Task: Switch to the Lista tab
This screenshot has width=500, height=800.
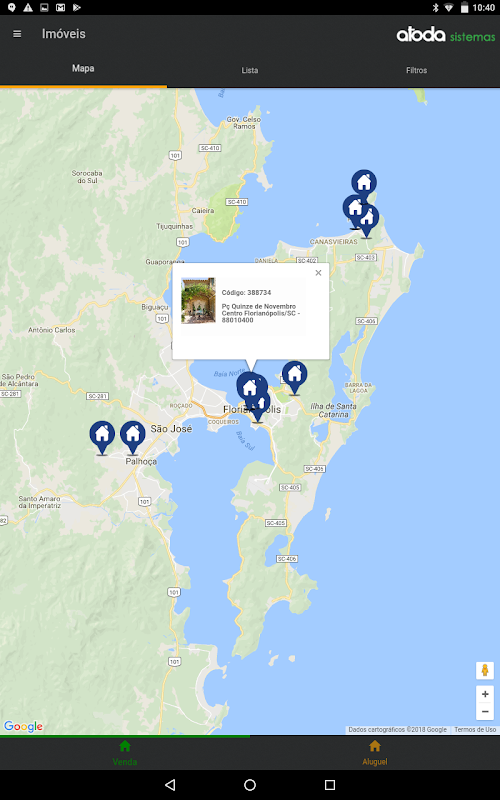Action: pos(249,70)
